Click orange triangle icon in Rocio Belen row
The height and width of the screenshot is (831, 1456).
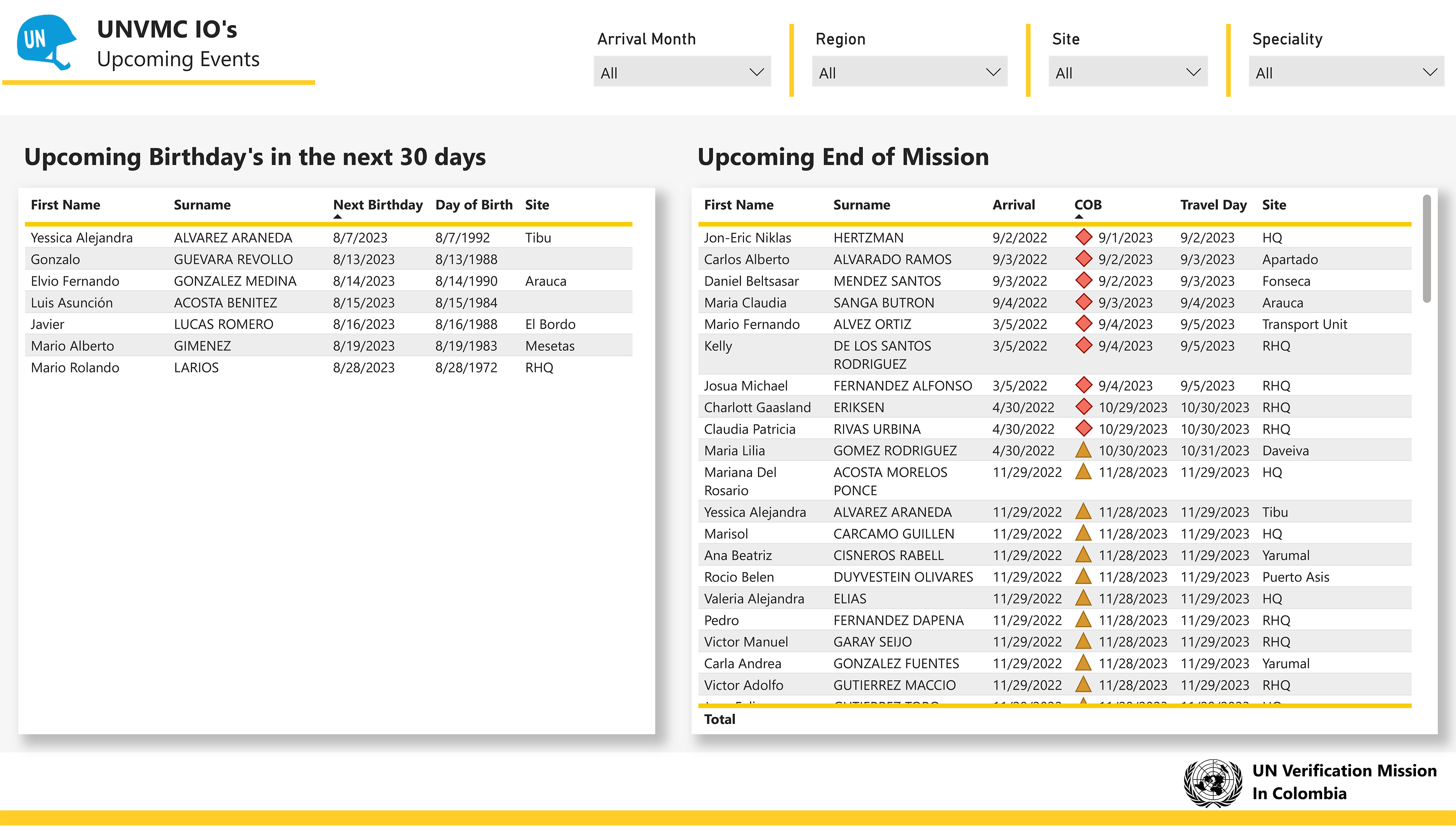click(x=1083, y=576)
